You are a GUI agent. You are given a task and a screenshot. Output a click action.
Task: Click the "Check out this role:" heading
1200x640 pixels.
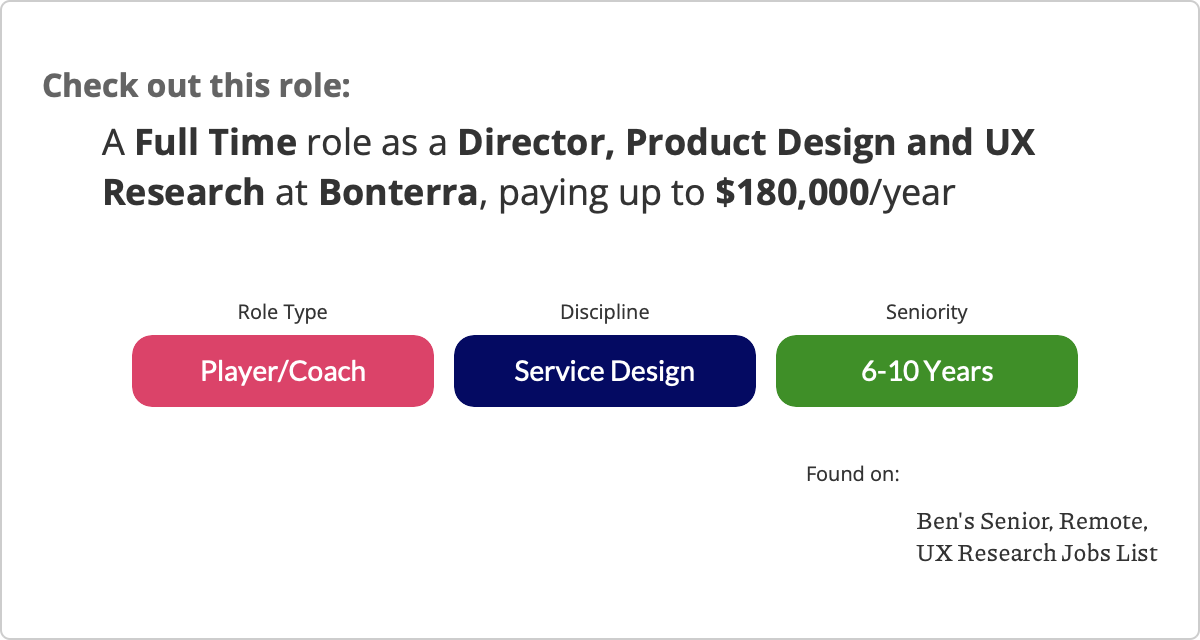pos(196,85)
